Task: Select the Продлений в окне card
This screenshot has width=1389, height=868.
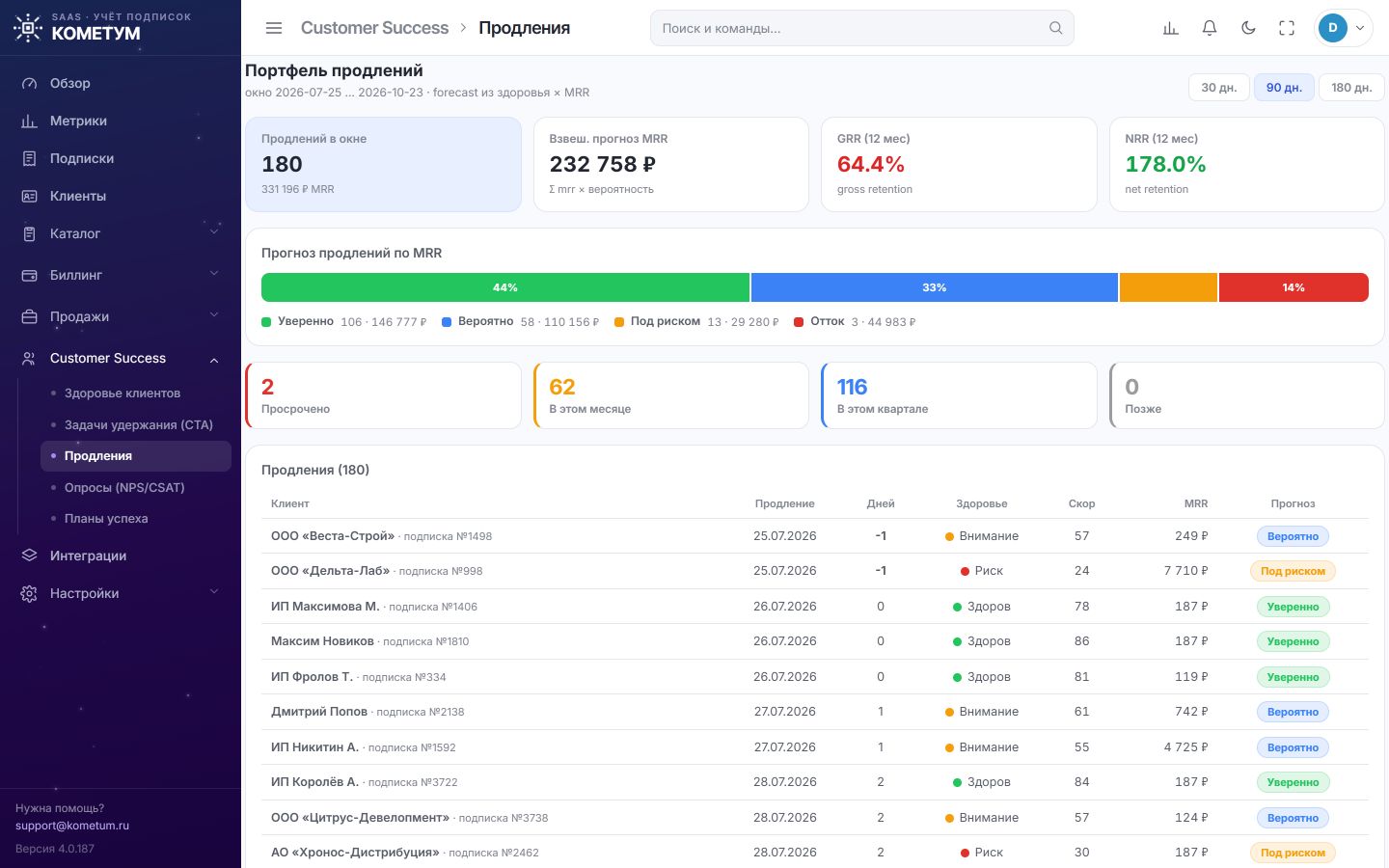Action: tap(383, 164)
